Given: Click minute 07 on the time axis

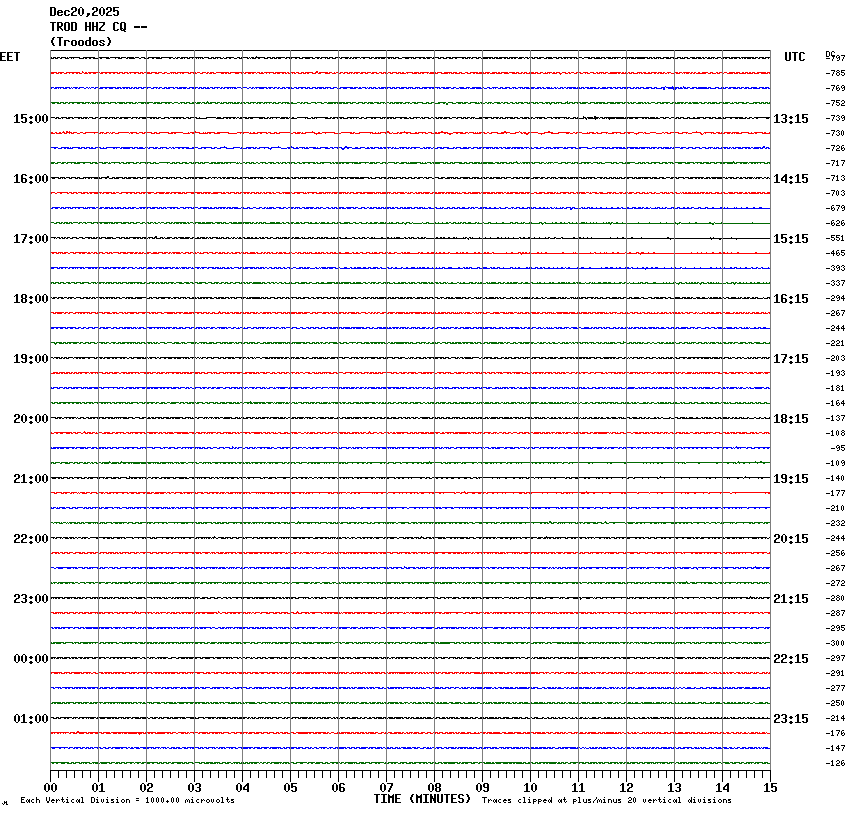Looking at the screenshot, I should click(x=387, y=787).
